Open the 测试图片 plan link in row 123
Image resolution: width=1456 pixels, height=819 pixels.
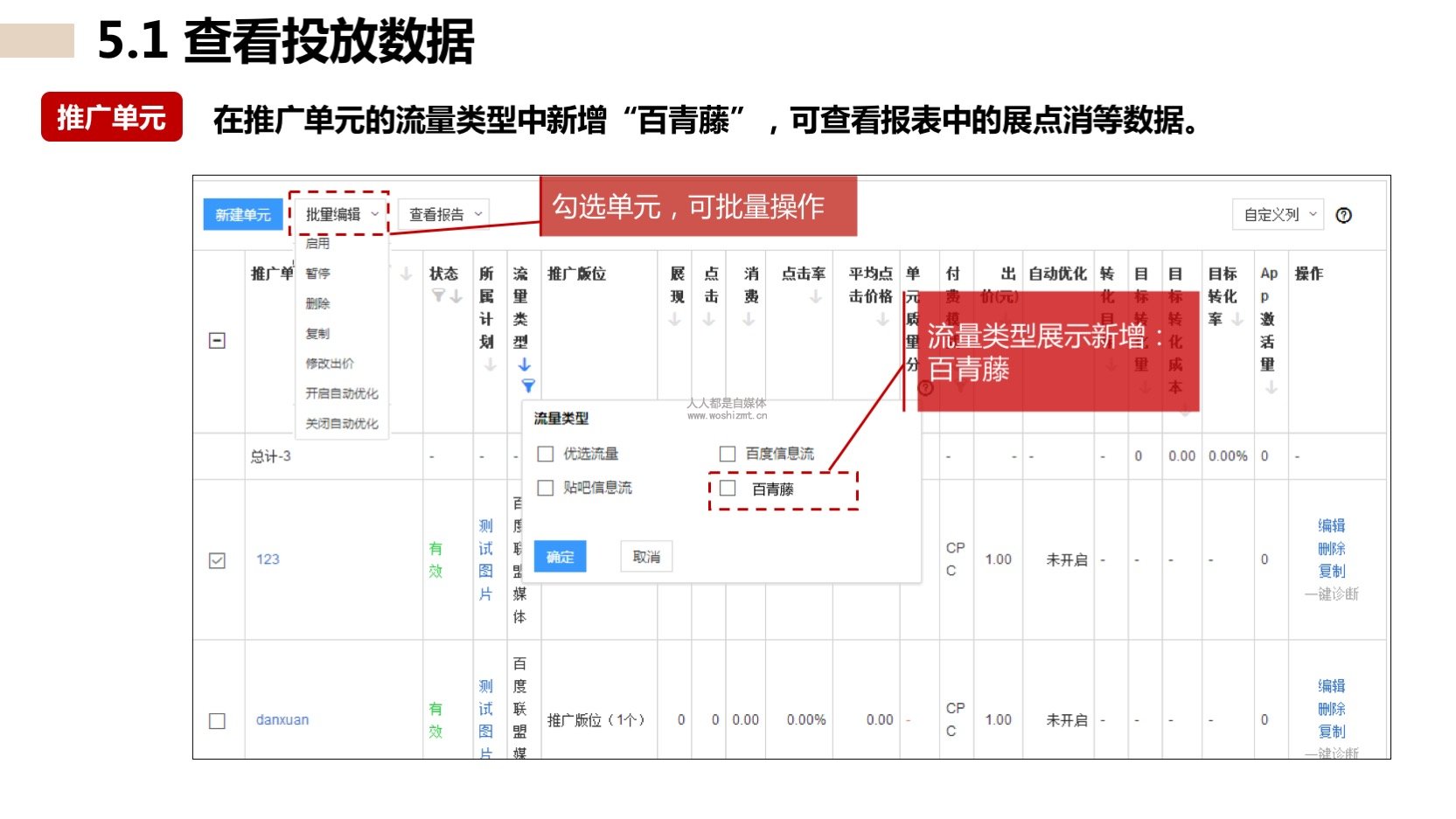486,559
